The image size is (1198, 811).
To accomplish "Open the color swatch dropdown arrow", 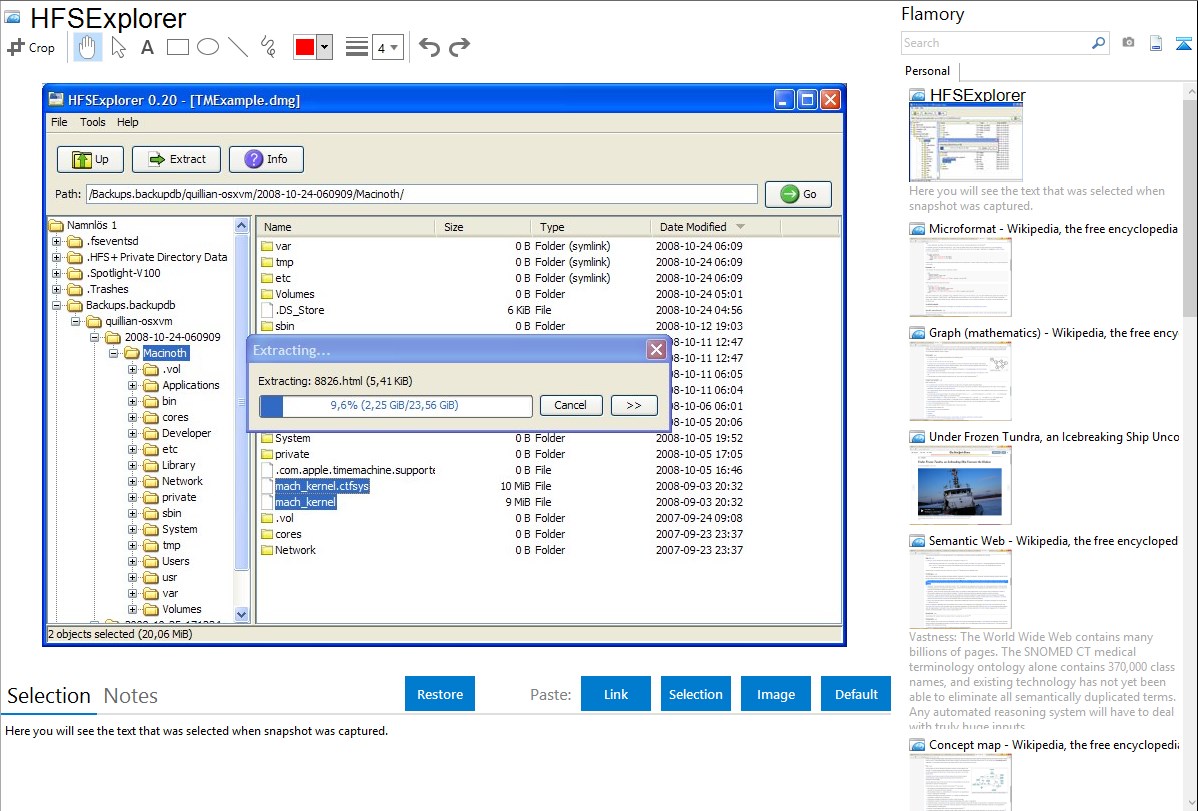I will [325, 47].
